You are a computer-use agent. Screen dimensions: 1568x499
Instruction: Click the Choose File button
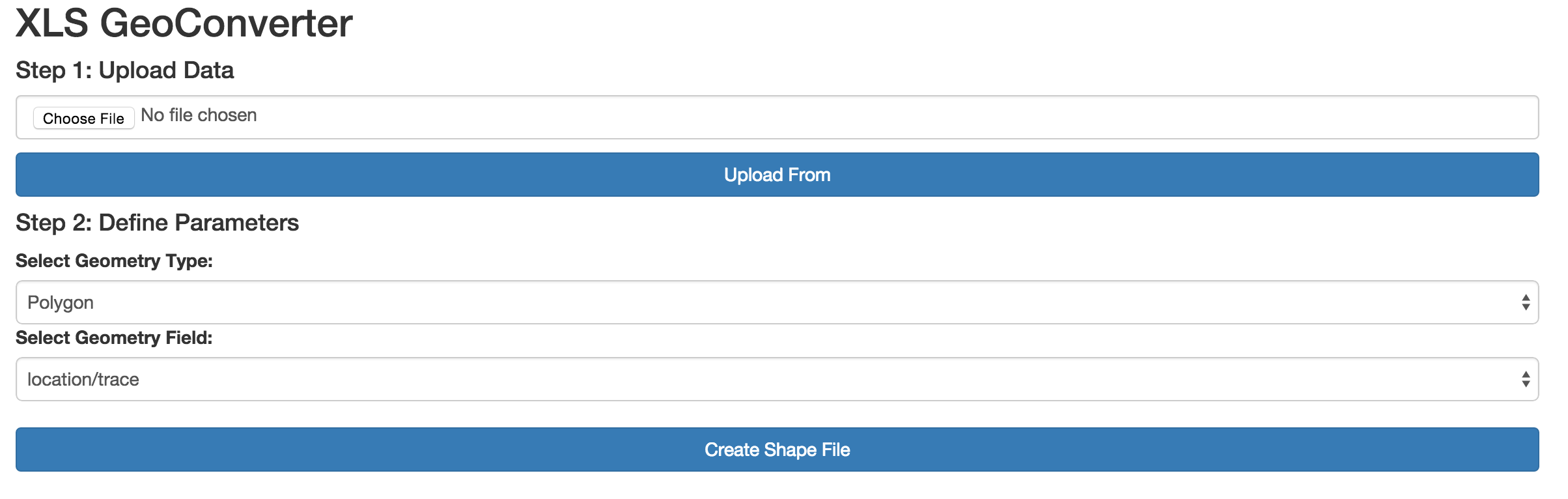(83, 118)
